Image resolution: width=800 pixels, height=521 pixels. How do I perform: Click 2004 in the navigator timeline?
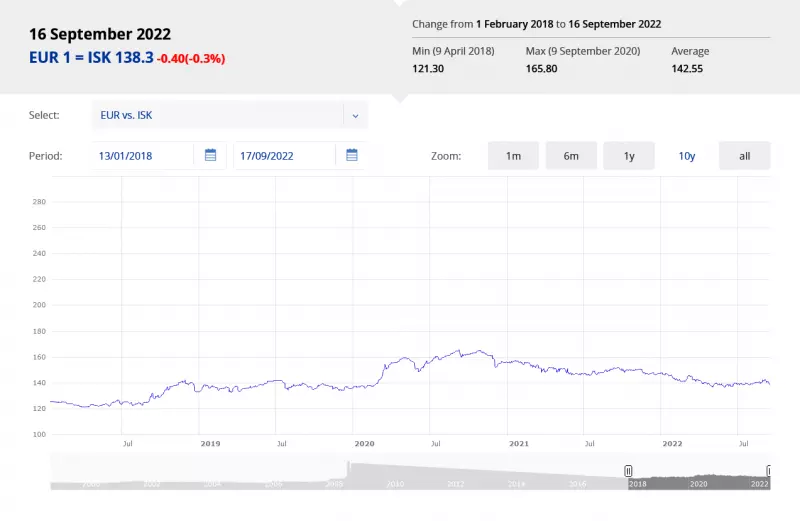(212, 484)
